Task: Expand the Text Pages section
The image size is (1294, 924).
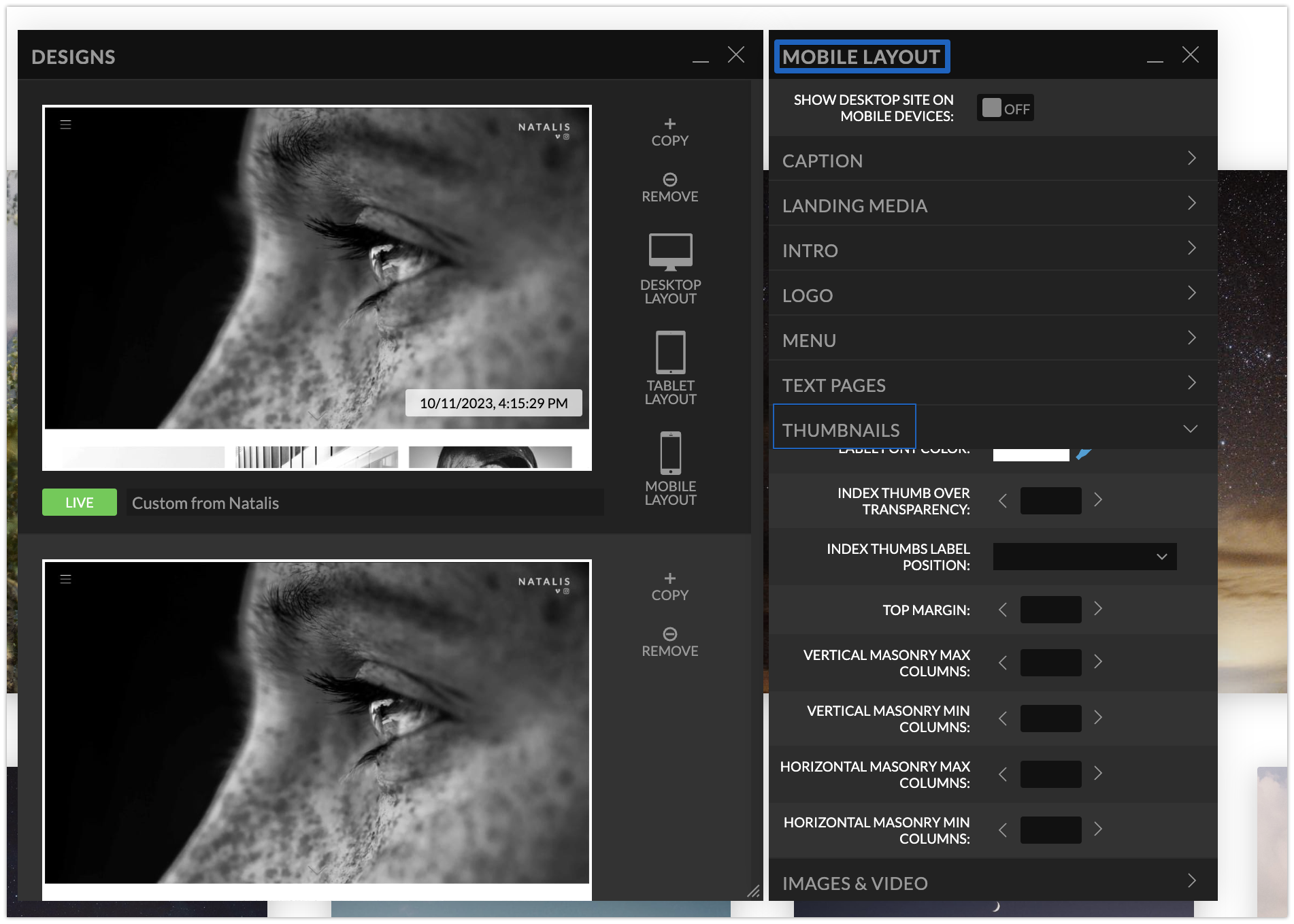Action: click(993, 384)
